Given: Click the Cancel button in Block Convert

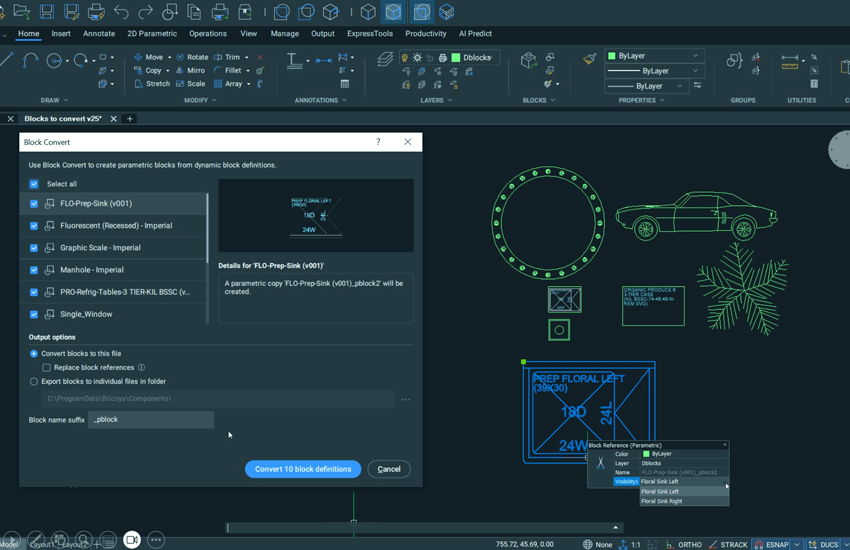Looking at the screenshot, I should point(389,469).
